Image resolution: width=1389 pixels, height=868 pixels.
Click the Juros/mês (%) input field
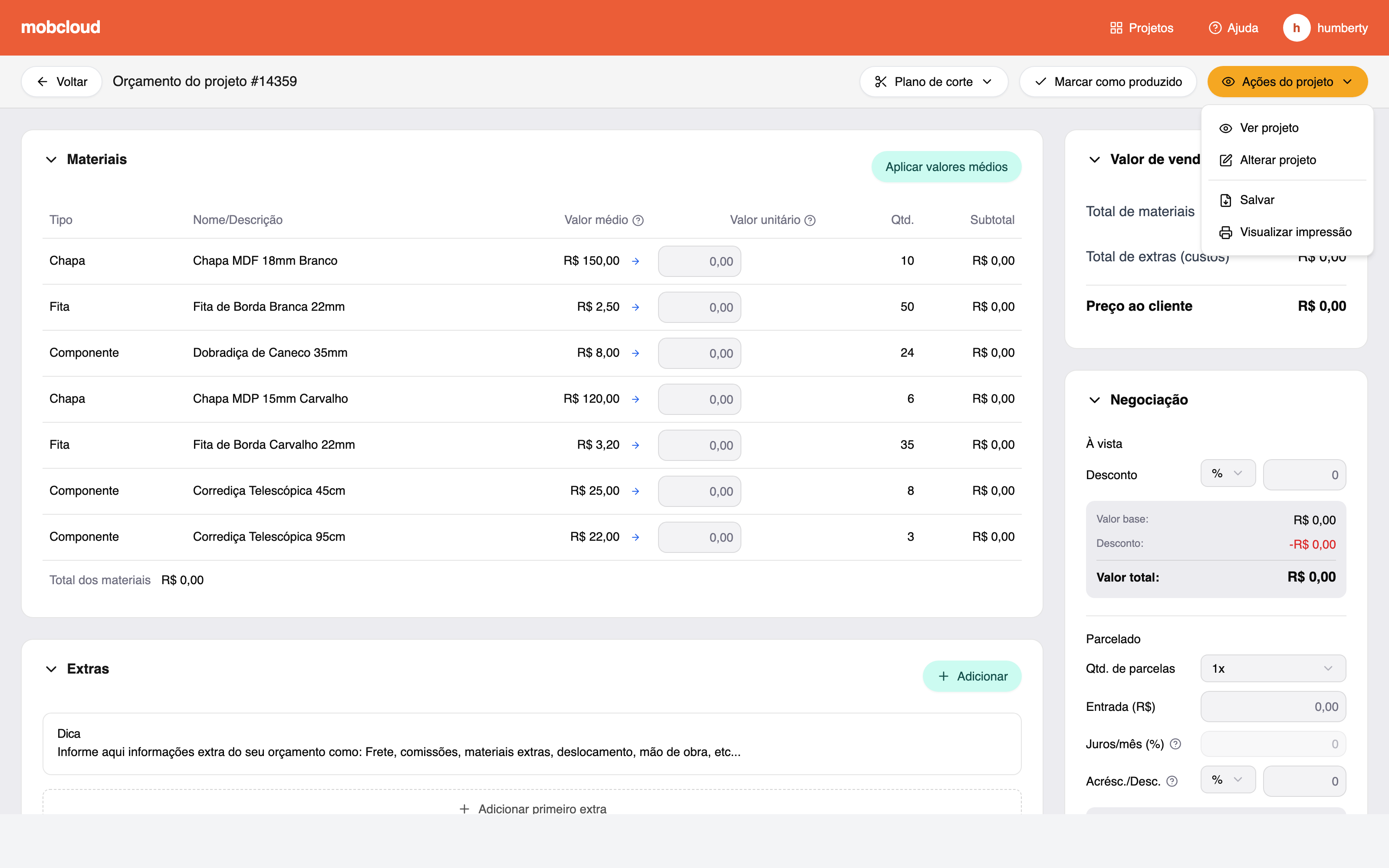(1273, 744)
